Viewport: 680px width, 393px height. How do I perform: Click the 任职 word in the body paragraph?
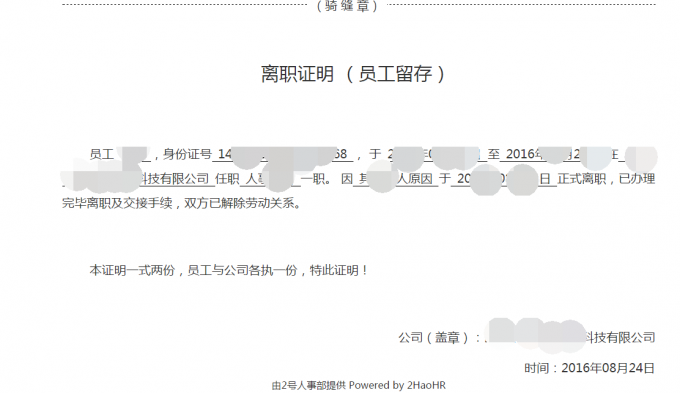227,179
